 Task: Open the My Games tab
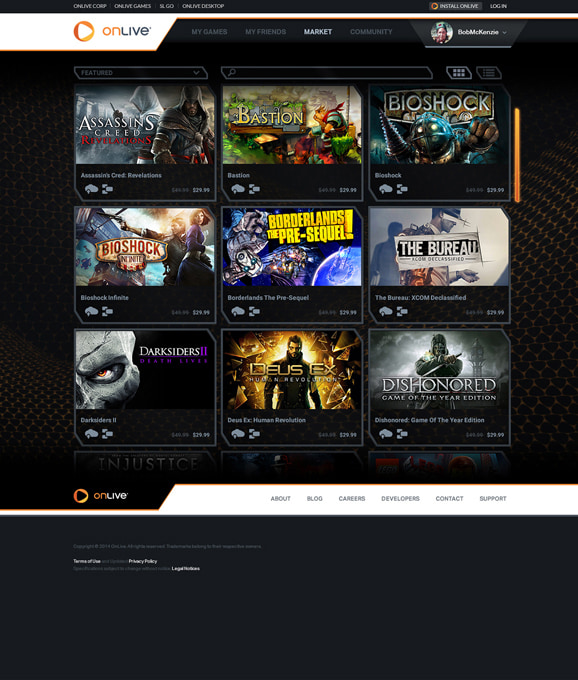click(x=209, y=32)
